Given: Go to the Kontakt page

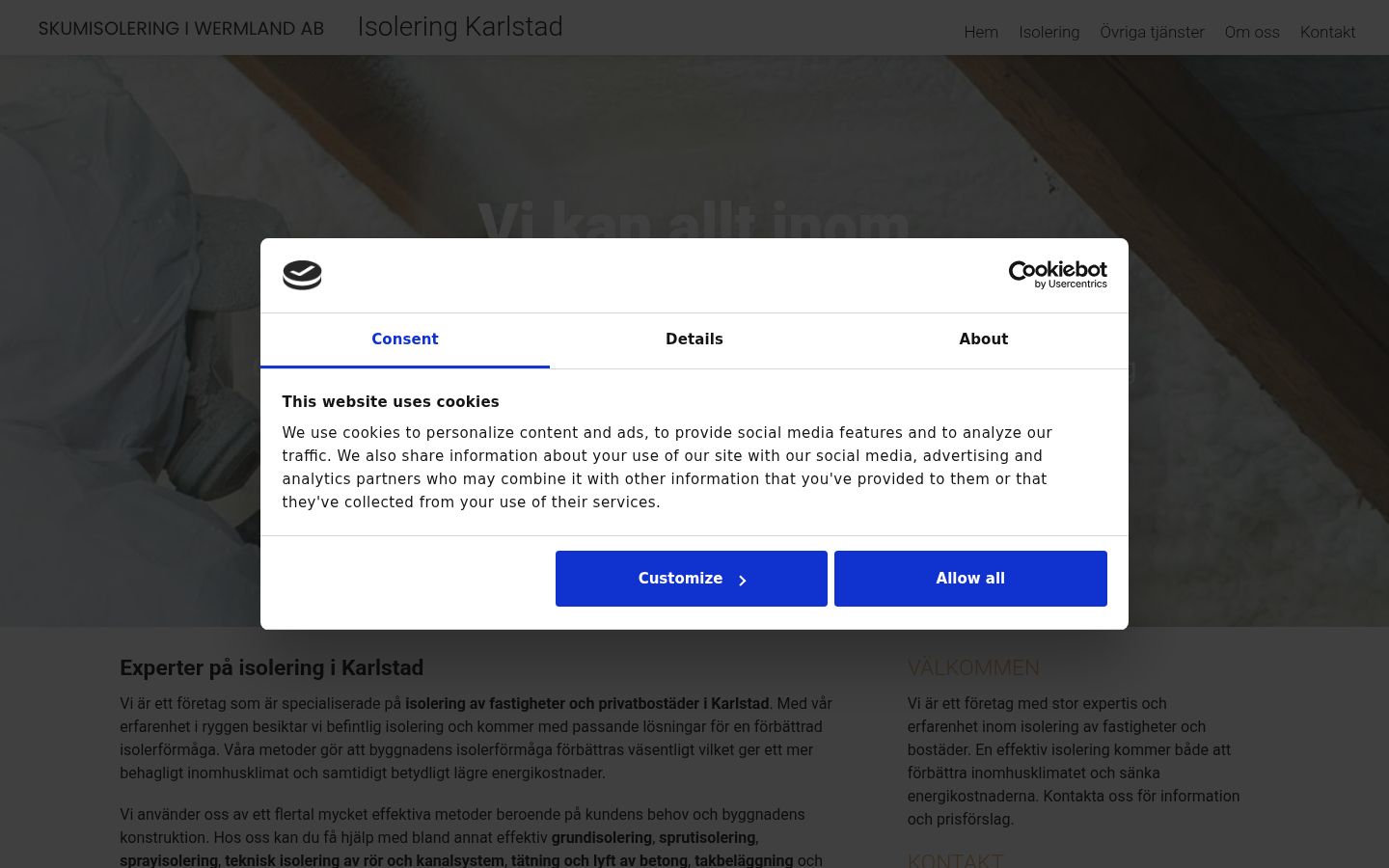Looking at the screenshot, I should [1327, 32].
